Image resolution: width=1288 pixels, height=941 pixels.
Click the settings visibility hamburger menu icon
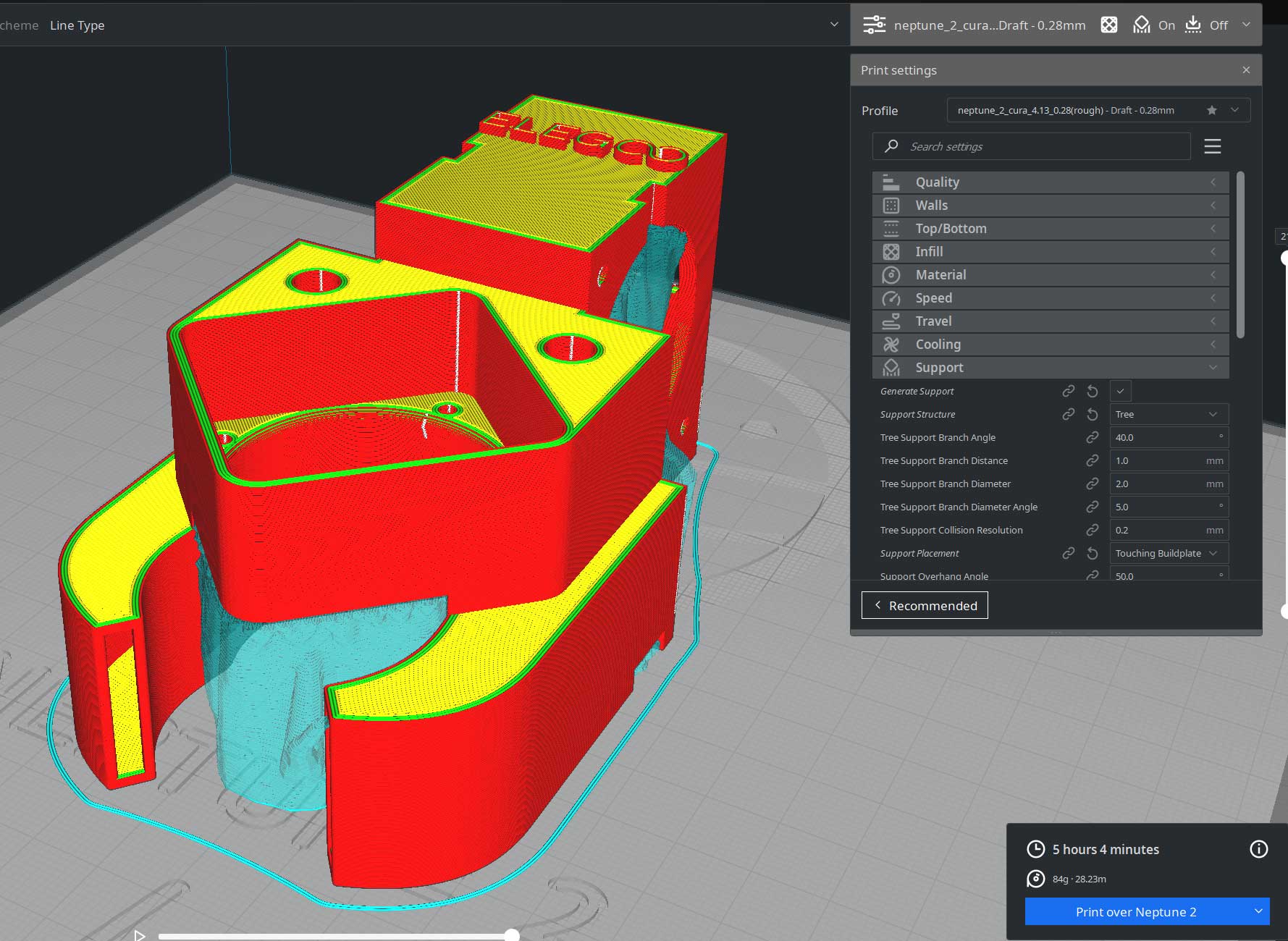tap(1213, 146)
